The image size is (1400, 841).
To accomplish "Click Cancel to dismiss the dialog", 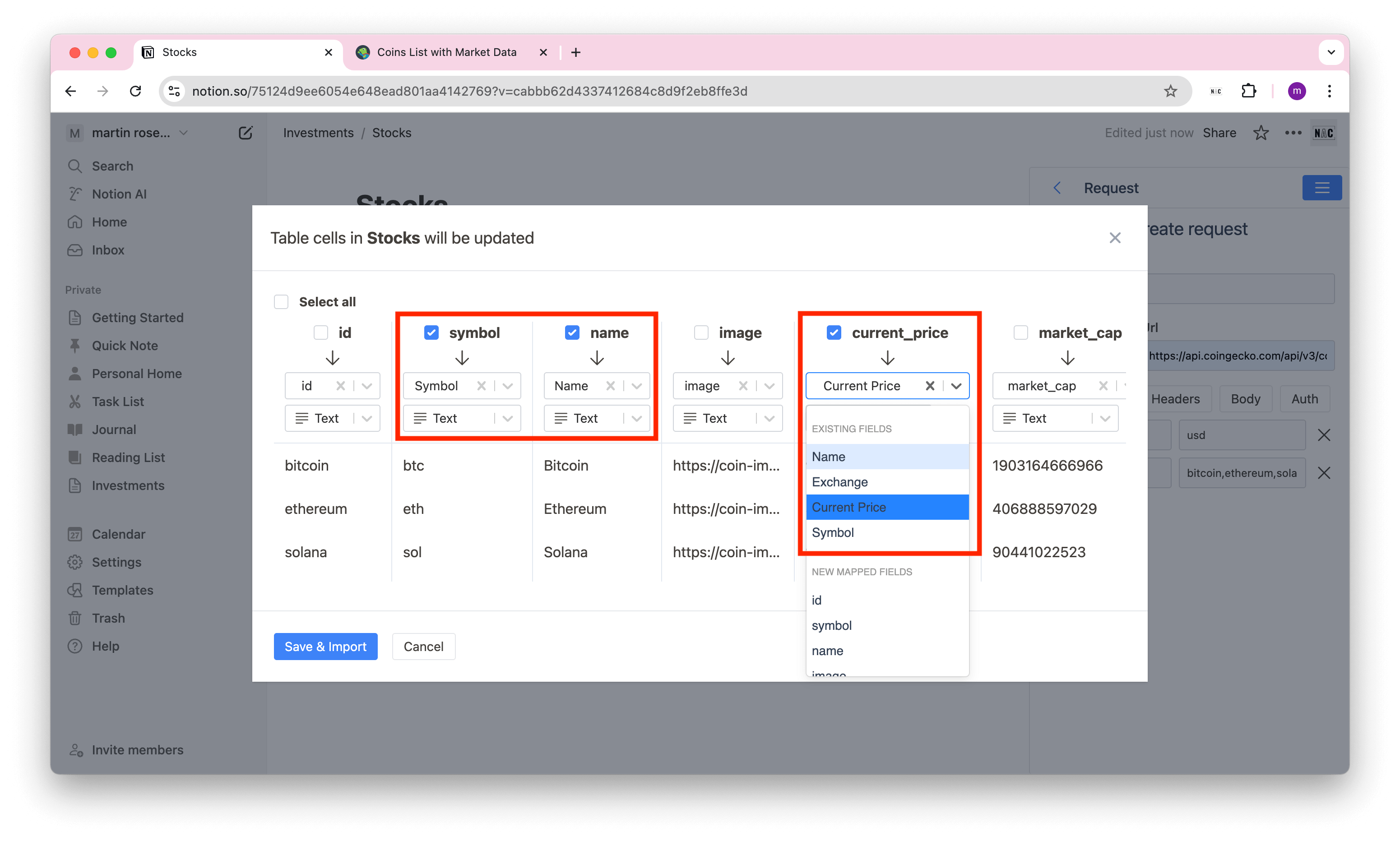I will tap(423, 646).
